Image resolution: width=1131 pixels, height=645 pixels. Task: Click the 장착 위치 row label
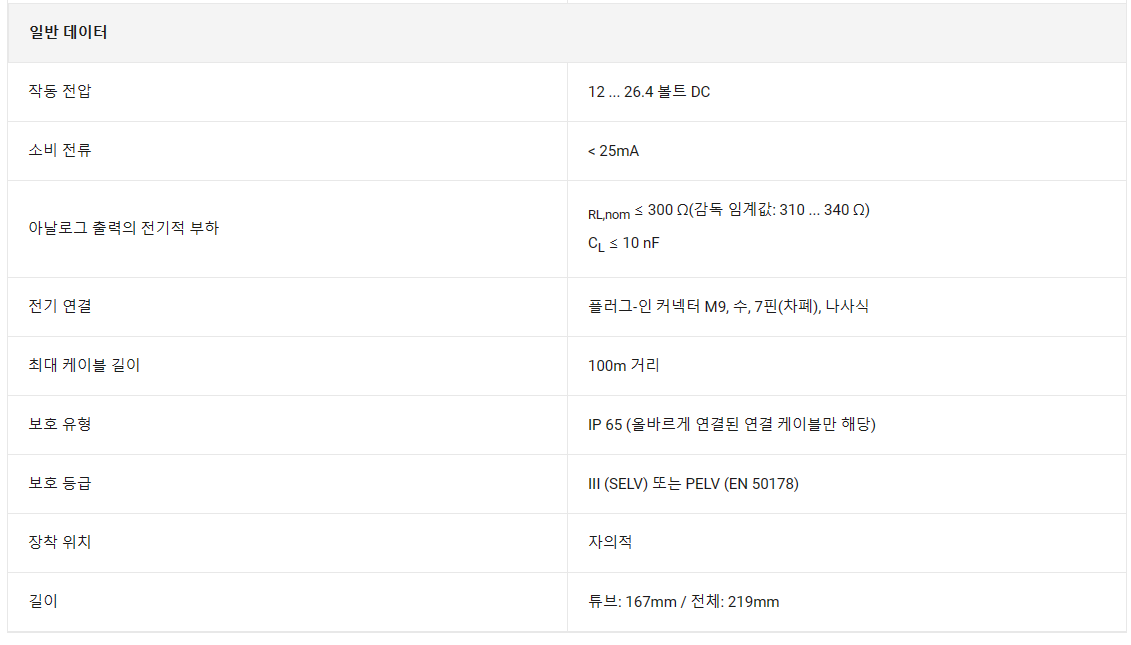[x=60, y=542]
